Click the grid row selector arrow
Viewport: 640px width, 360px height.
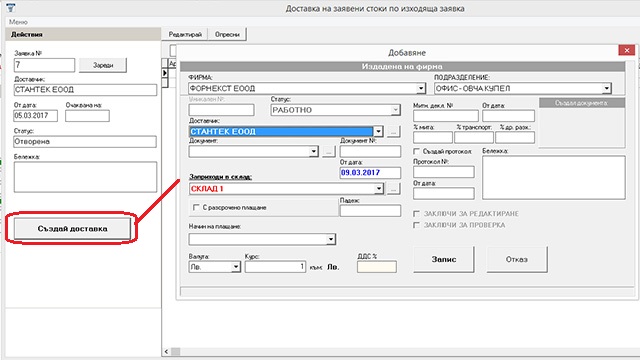click(x=165, y=73)
